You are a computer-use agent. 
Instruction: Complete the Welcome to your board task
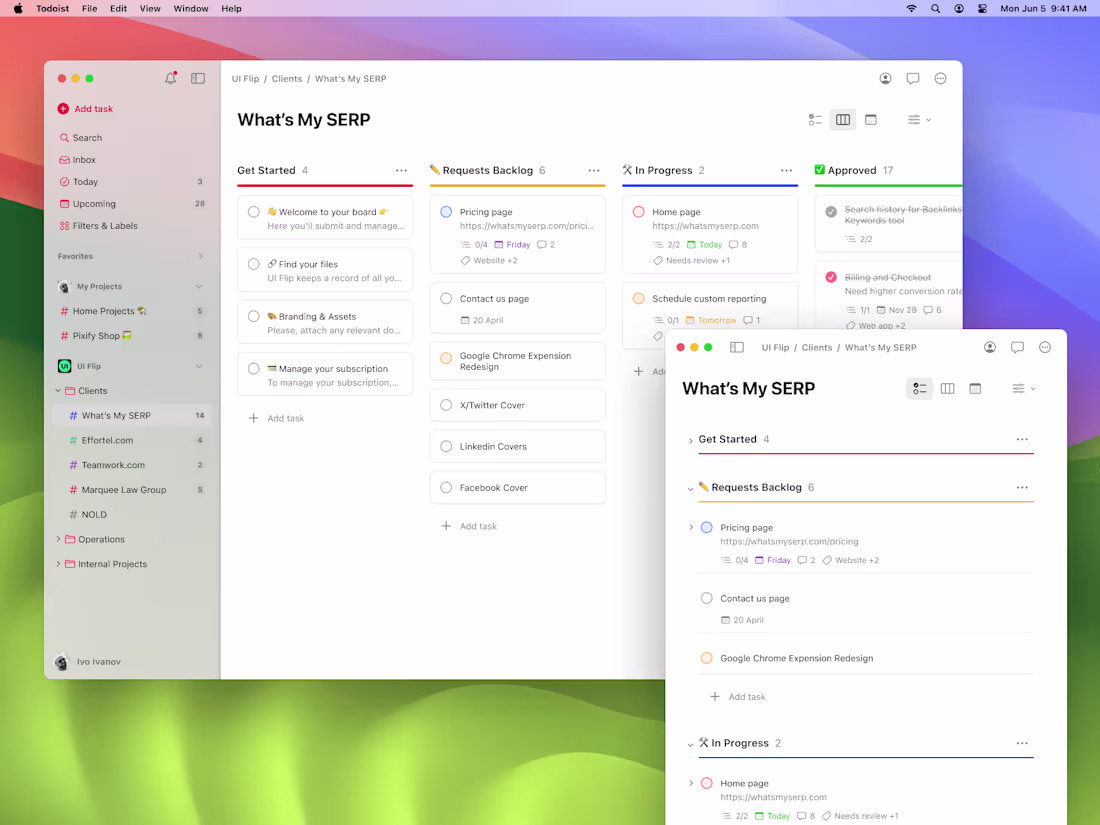pos(253,211)
